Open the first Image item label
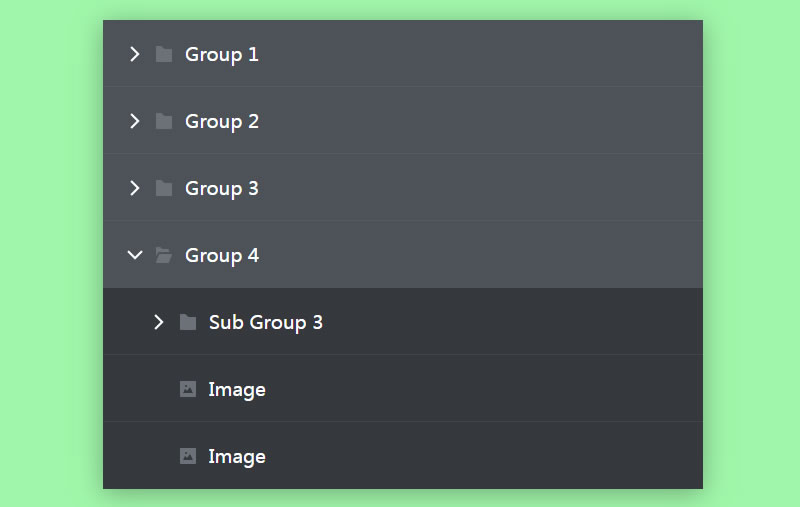The height and width of the screenshot is (507, 800). [237, 389]
